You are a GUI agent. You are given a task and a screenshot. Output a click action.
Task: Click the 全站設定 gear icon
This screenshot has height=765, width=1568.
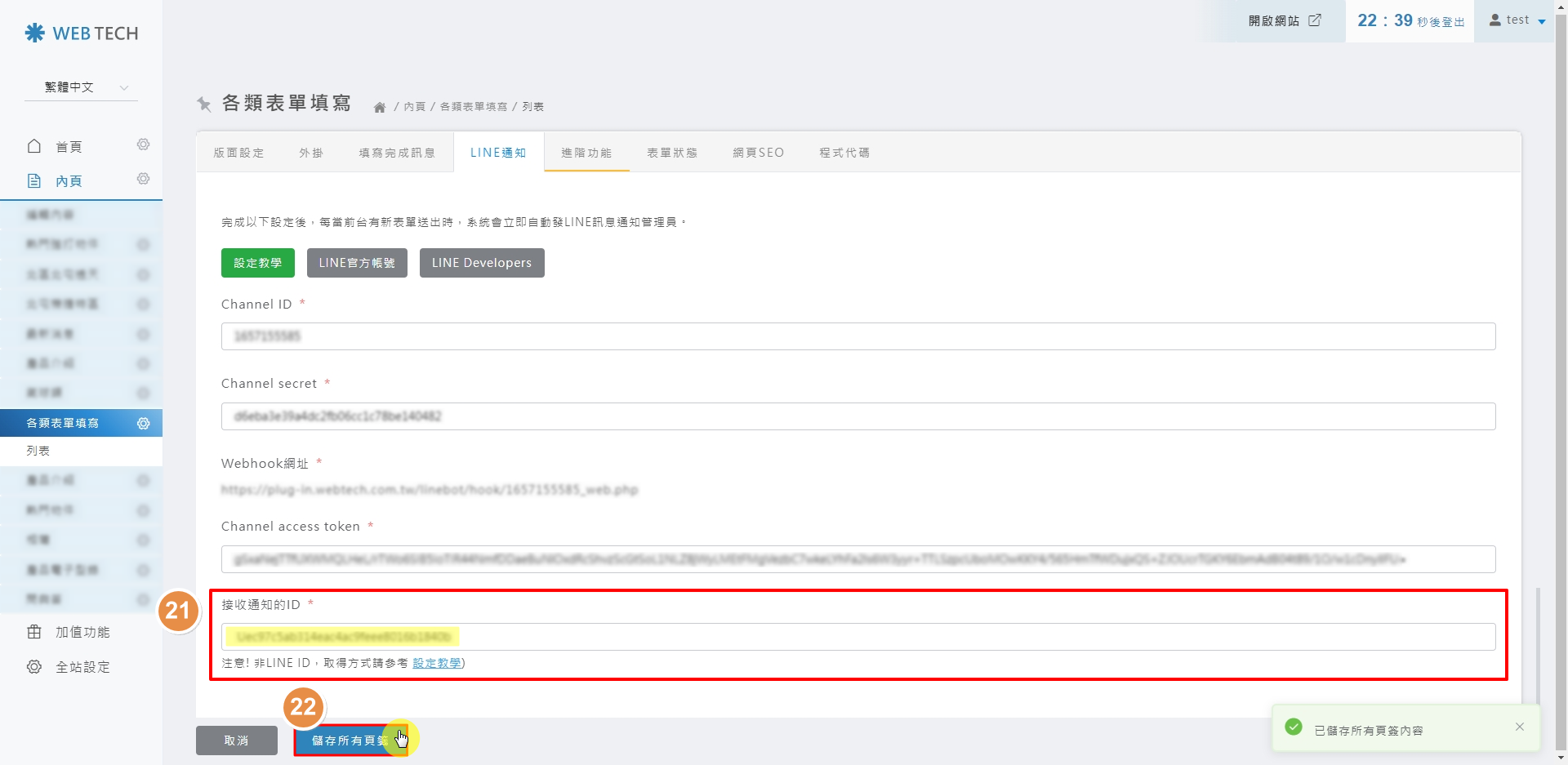coord(34,667)
